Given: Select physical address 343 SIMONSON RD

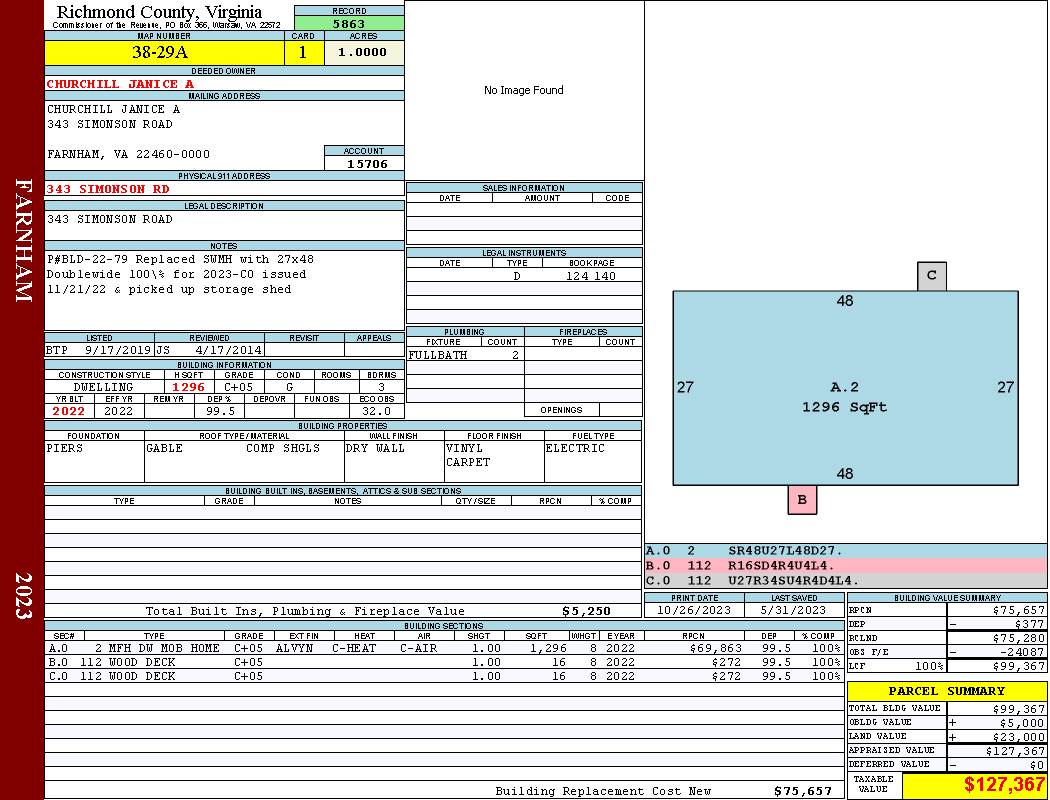Looking at the screenshot, I should point(108,189).
